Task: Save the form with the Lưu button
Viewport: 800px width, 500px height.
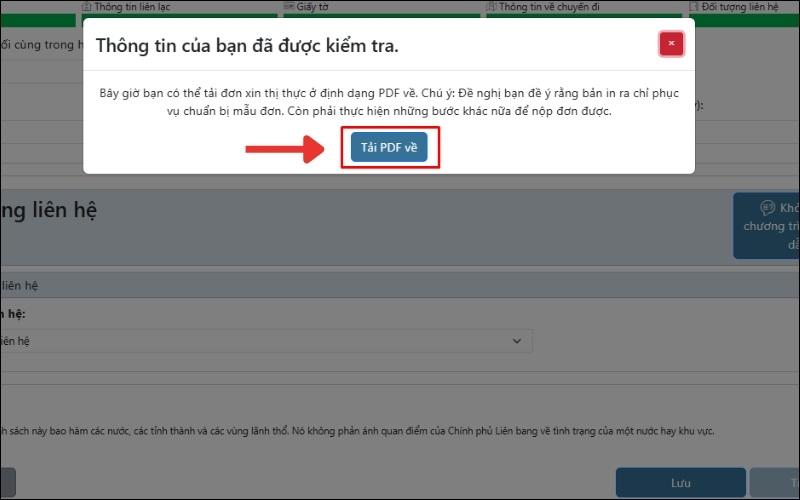Action: [x=681, y=483]
